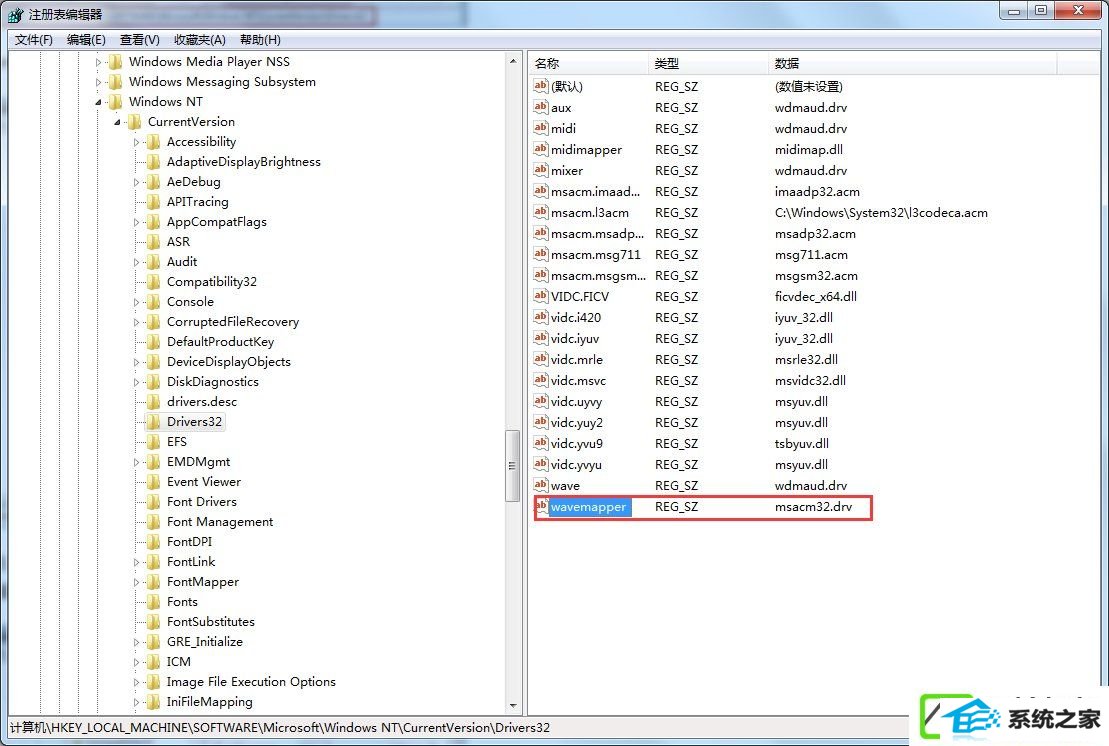The width and height of the screenshot is (1109, 746).
Task: Select the FontSubstitutes key
Action: pos(211,622)
